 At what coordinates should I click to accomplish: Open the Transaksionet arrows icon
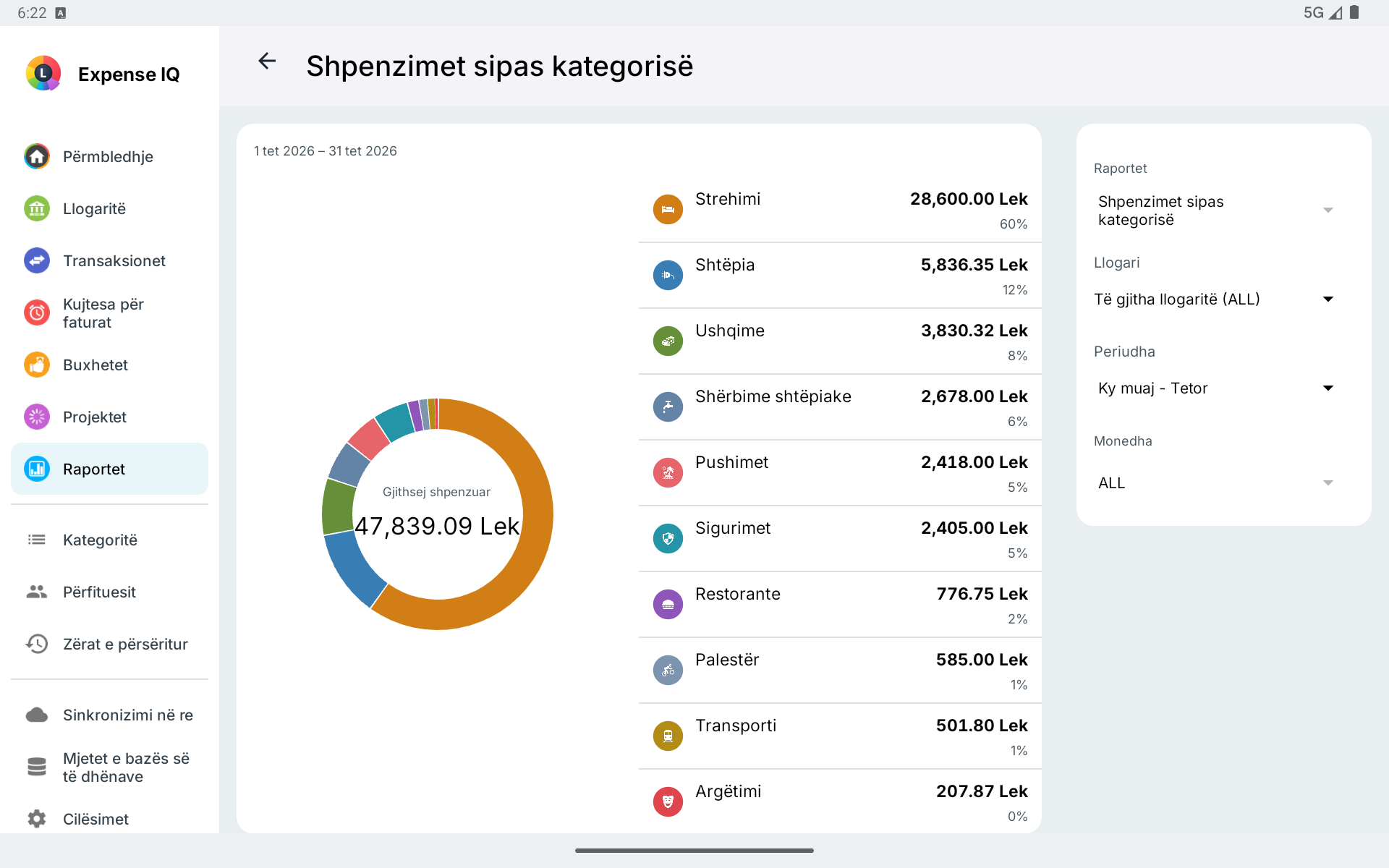tap(37, 260)
